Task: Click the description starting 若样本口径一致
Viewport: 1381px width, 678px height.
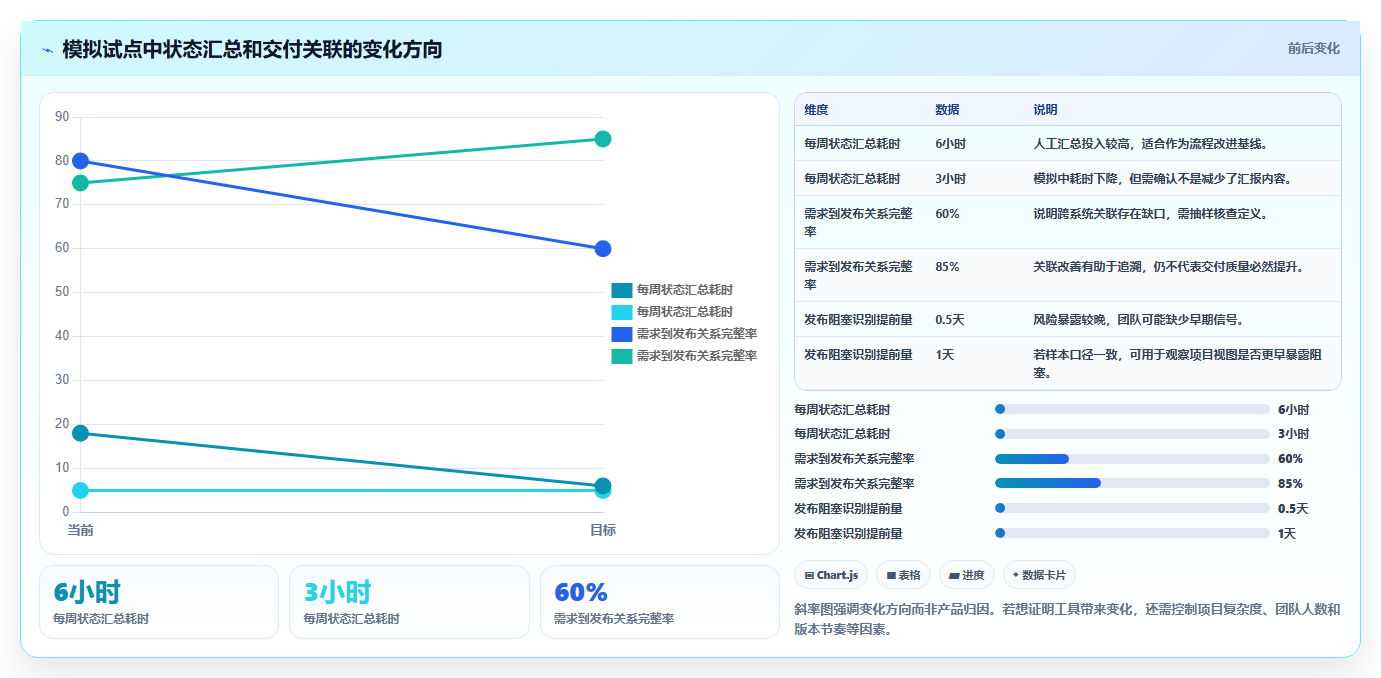Action: coord(1182,364)
